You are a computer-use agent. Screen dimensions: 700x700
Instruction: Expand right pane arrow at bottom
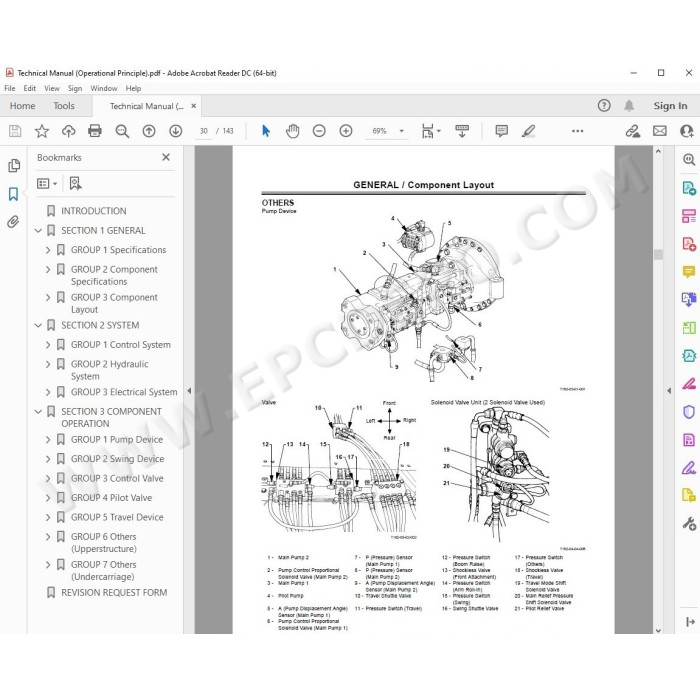coord(690,621)
